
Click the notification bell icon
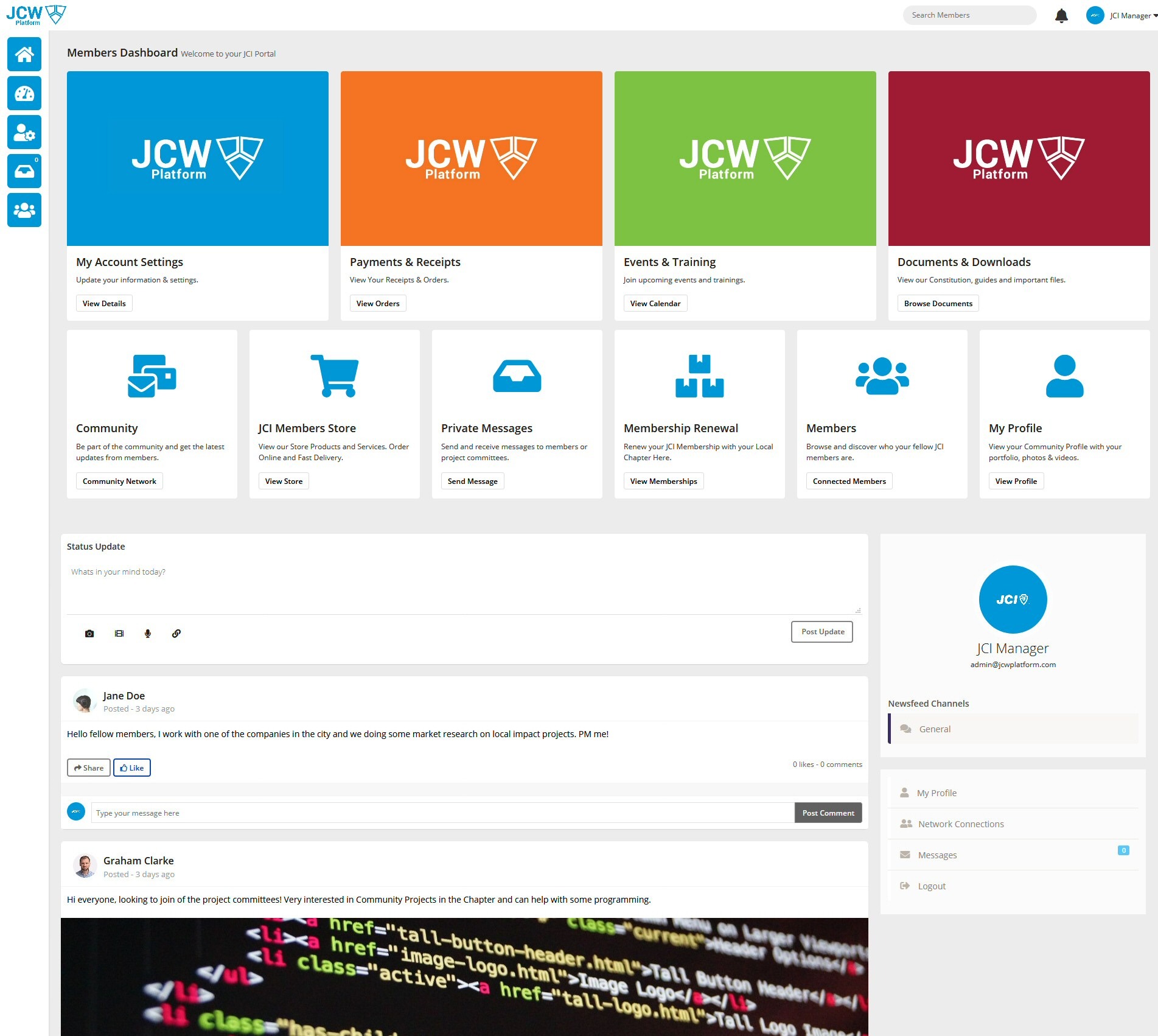[1061, 16]
